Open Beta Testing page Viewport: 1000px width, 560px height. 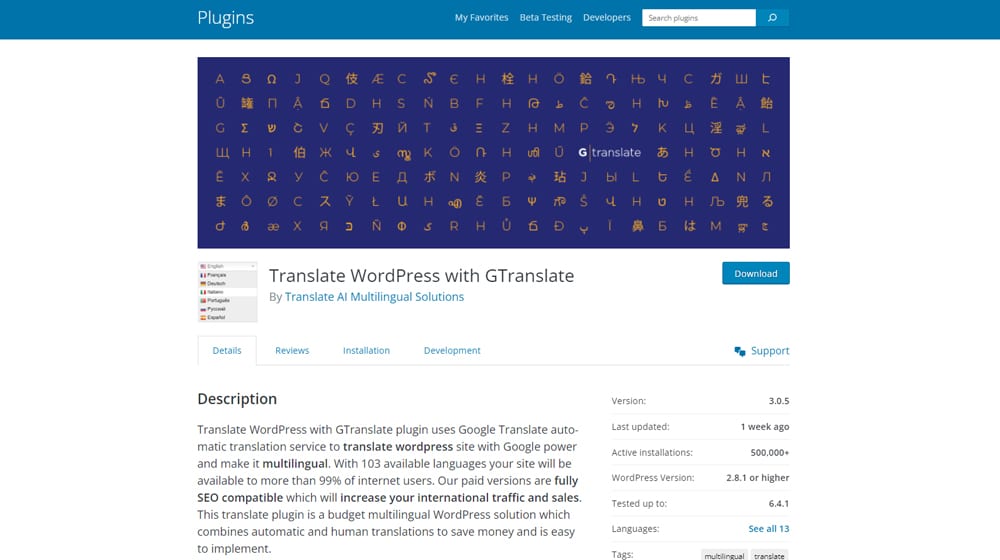545,18
